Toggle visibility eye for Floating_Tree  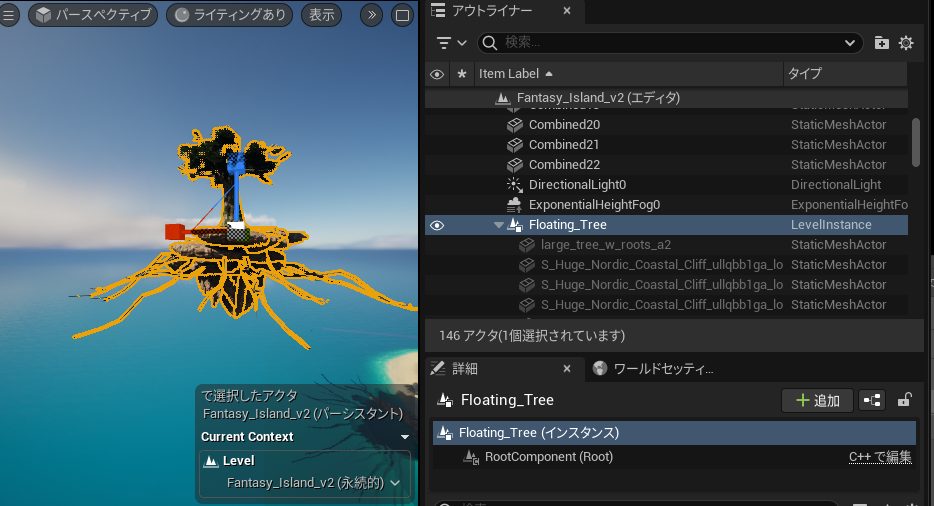coord(436,225)
